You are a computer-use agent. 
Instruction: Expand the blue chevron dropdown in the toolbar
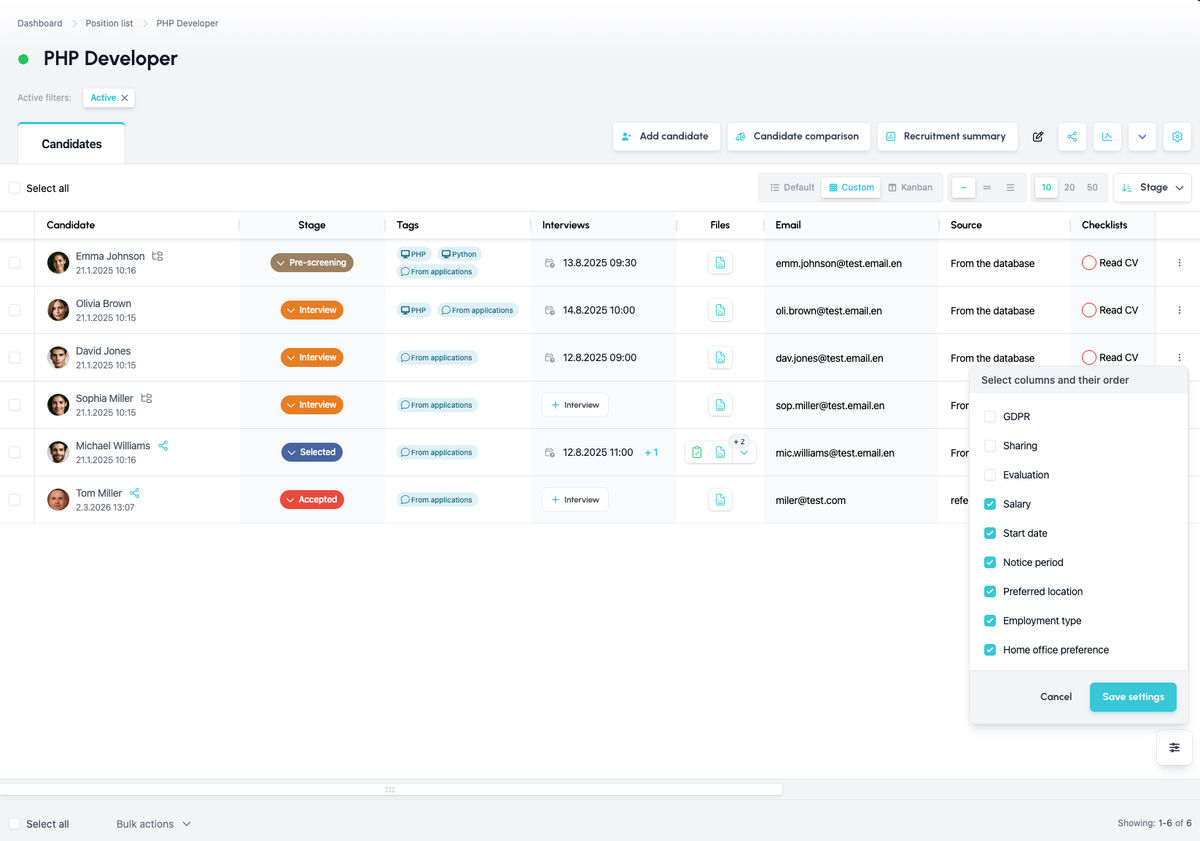[1142, 137]
